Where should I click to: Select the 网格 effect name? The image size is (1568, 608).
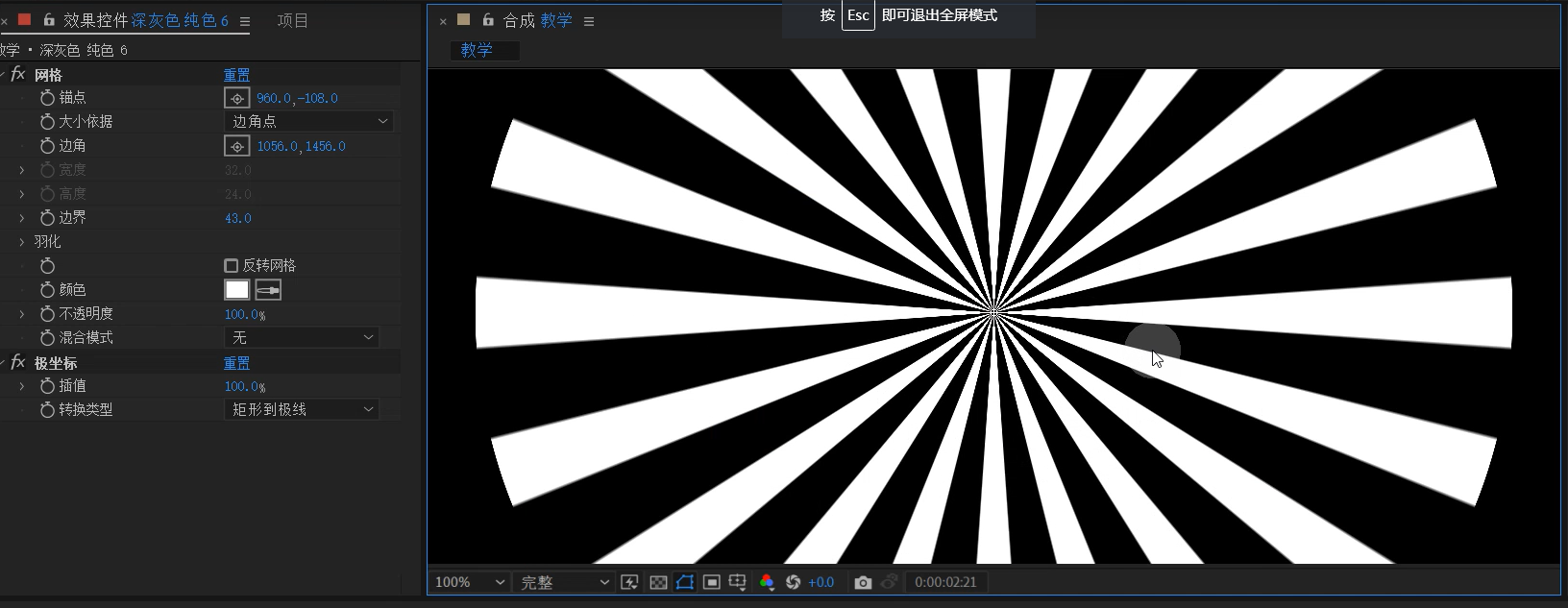click(x=48, y=75)
